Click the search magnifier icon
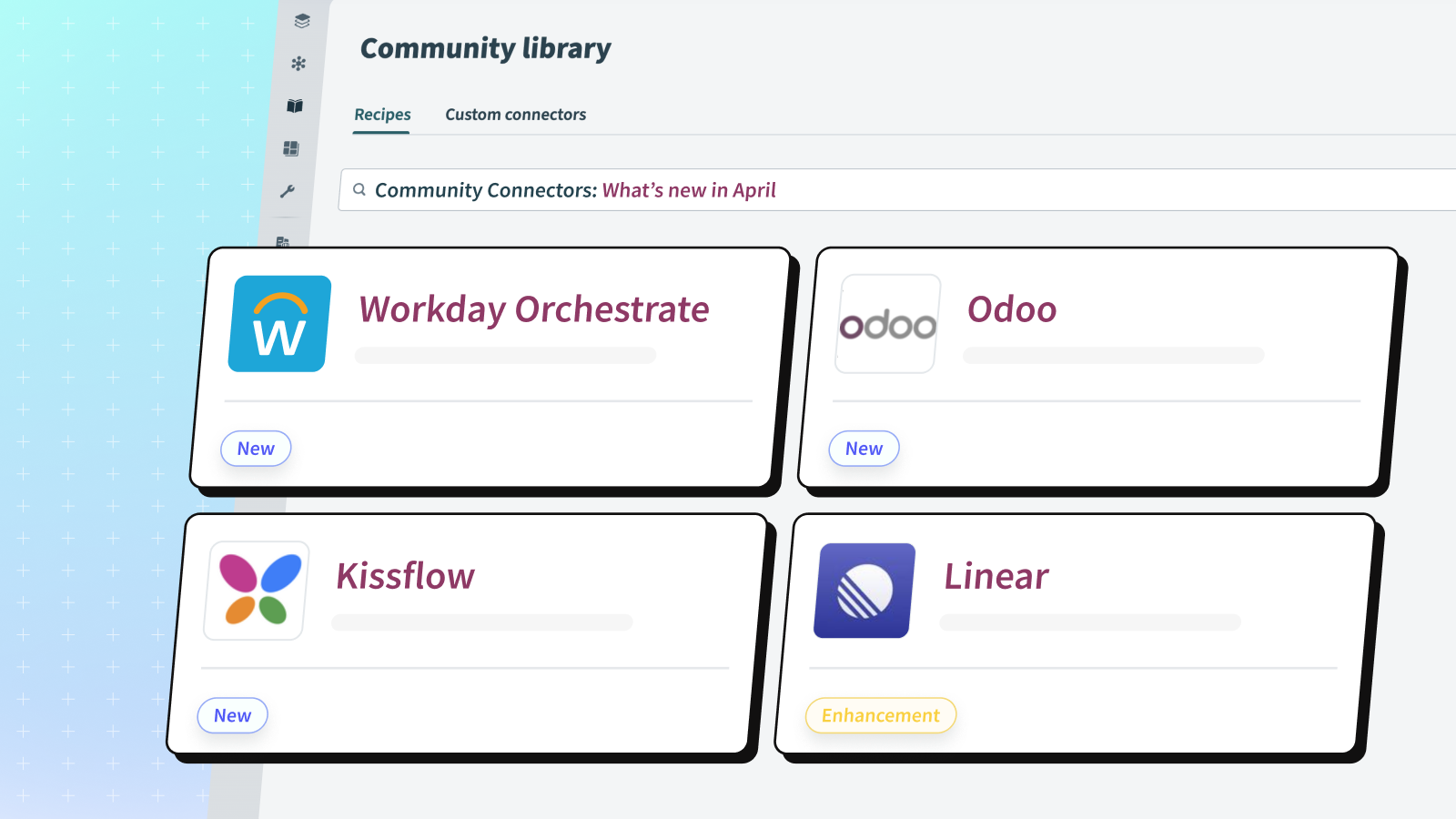 tap(359, 190)
